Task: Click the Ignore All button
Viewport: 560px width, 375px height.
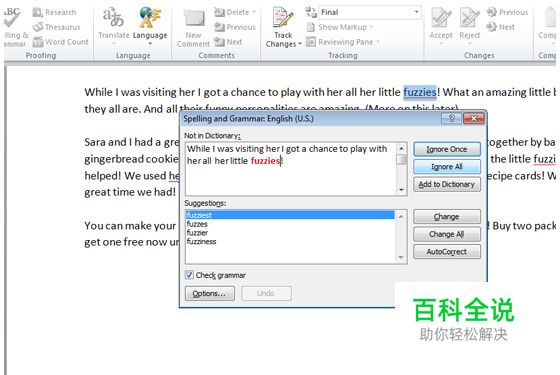Action: (x=447, y=167)
